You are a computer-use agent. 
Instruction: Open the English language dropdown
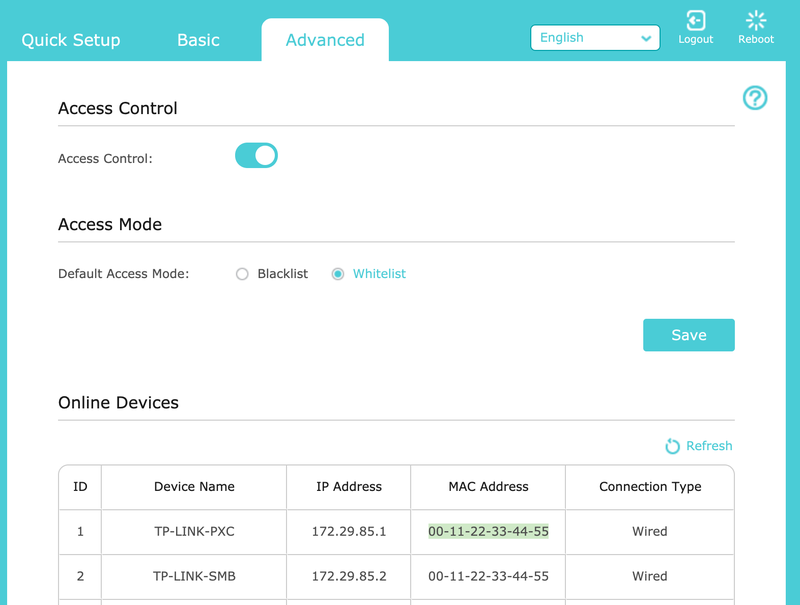[595, 38]
